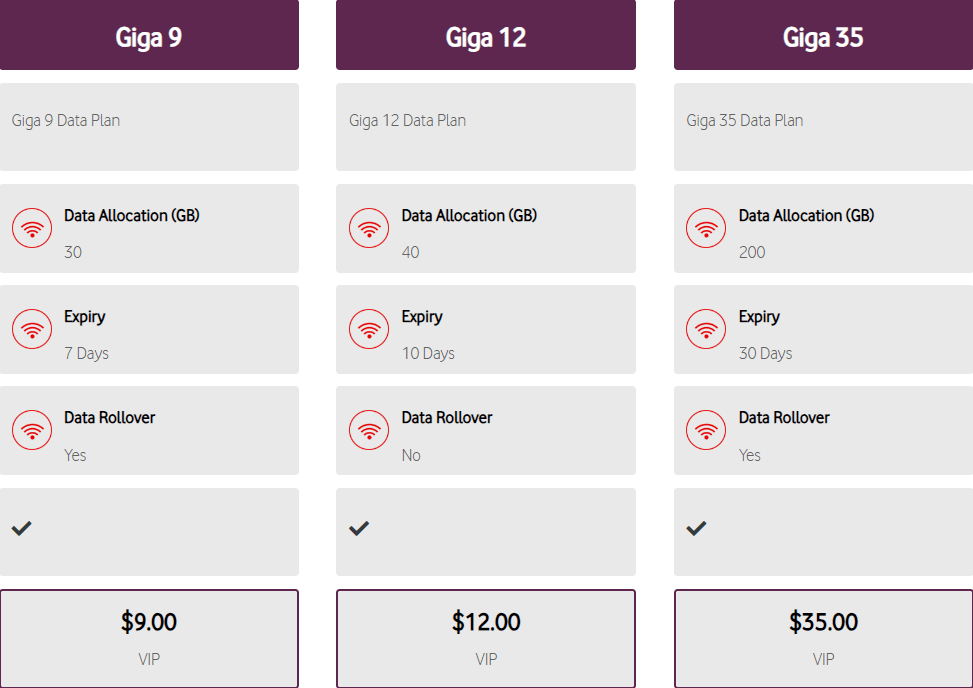
Task: Click the Expiry wifi icon under Giga 9
Action: tap(32, 329)
